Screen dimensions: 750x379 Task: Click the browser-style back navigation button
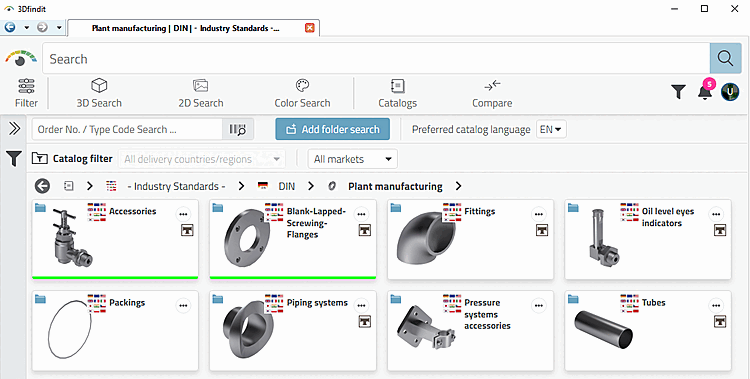point(10,27)
